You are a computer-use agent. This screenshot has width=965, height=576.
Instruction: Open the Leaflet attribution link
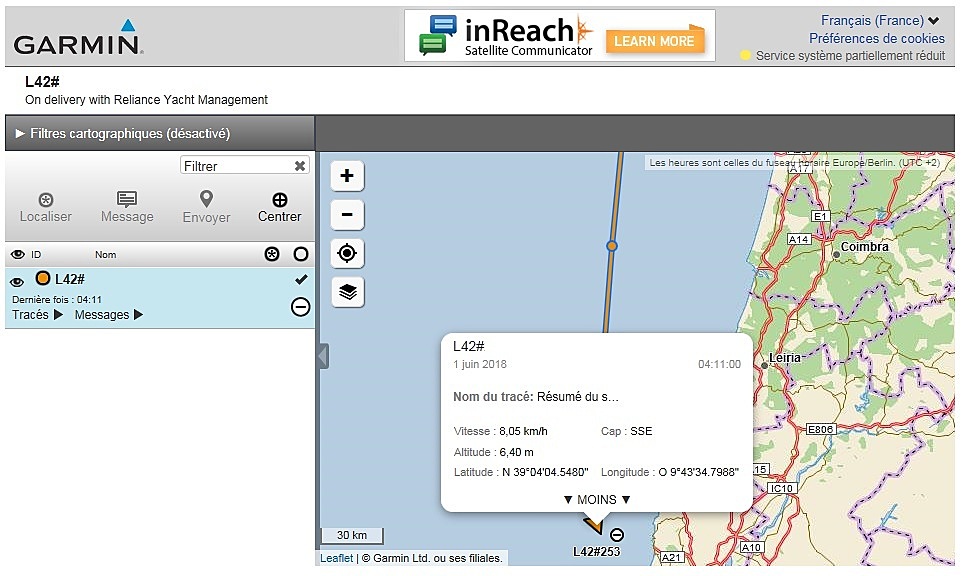click(x=337, y=558)
